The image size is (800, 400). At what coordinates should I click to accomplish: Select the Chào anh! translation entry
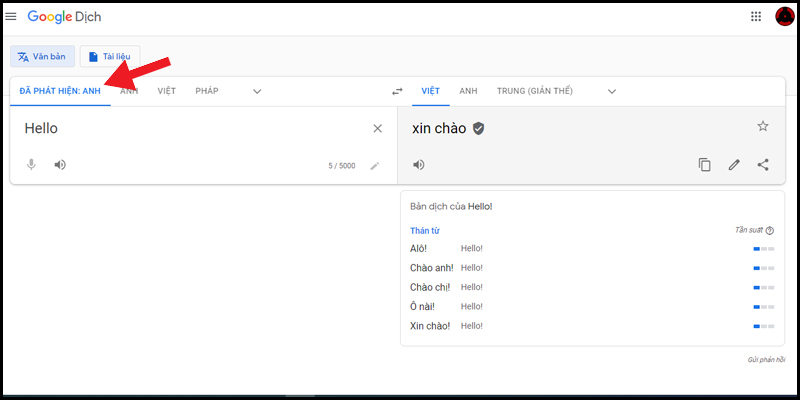pyautogui.click(x=432, y=268)
